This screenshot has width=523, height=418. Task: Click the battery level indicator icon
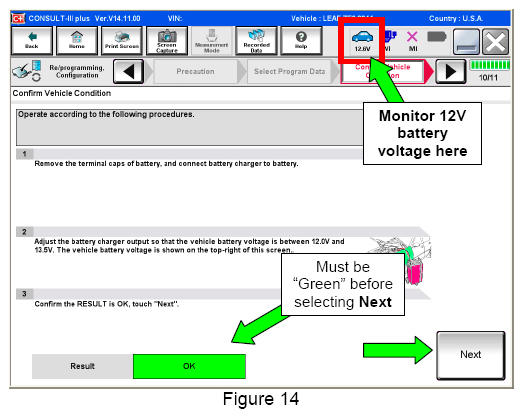tap(437, 36)
